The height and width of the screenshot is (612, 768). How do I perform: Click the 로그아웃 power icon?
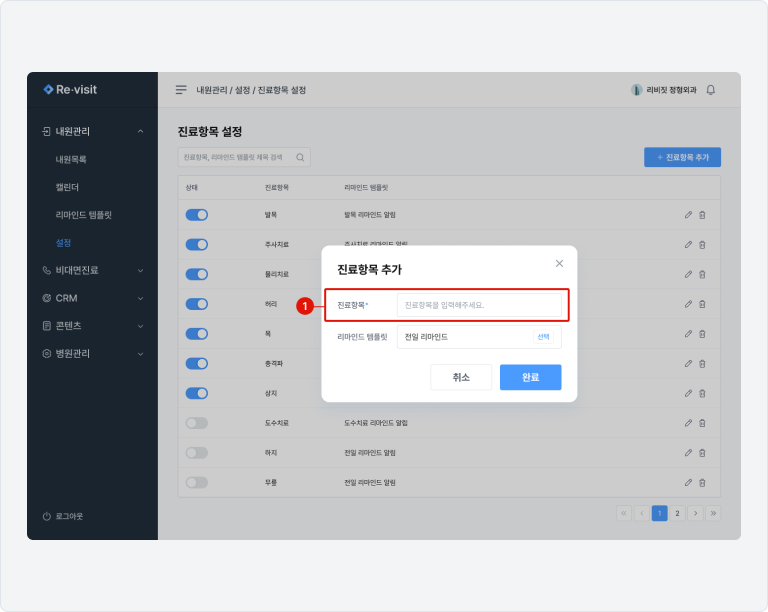[47, 516]
